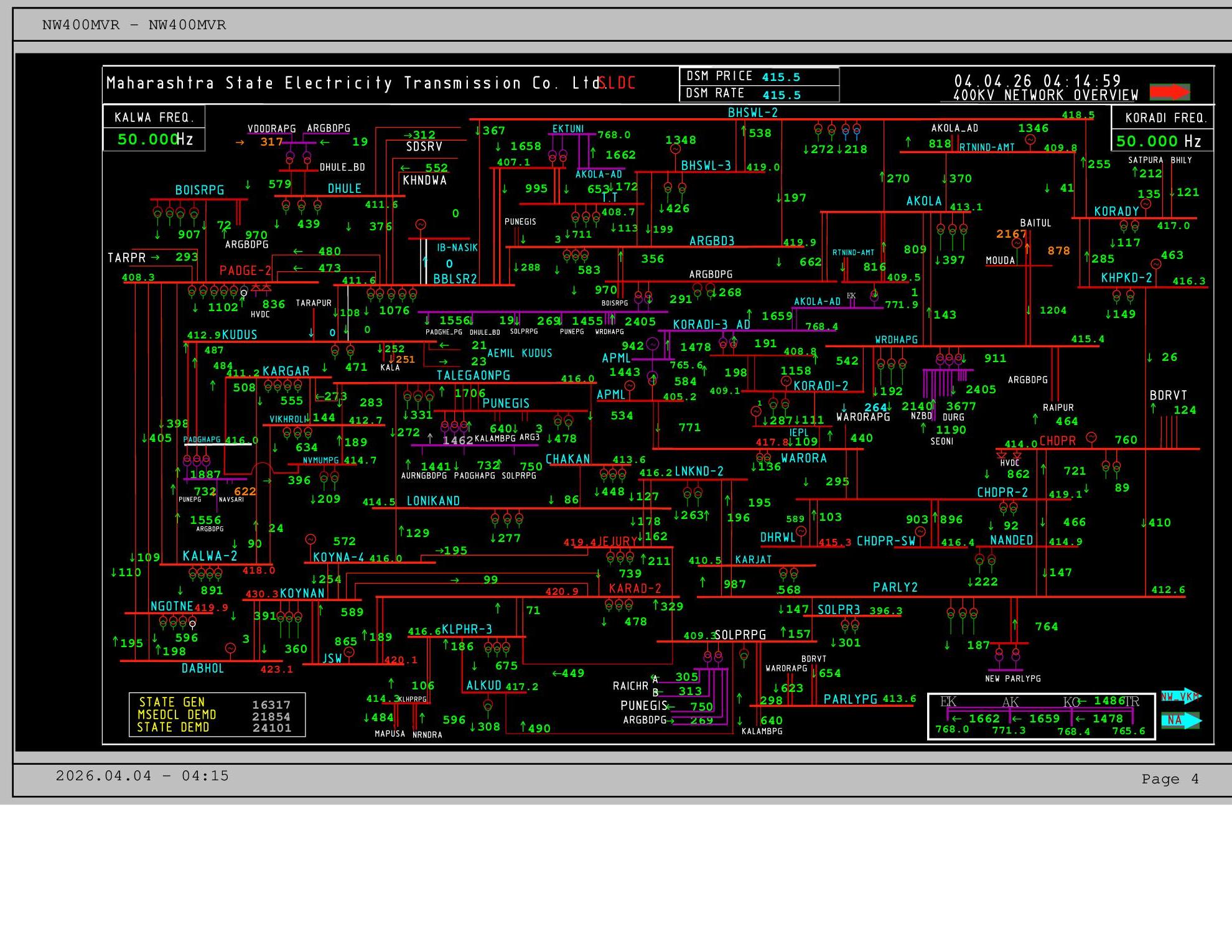This screenshot has width=1232, height=952.
Task: Open the LONIKAND substation label
Action: point(433,501)
